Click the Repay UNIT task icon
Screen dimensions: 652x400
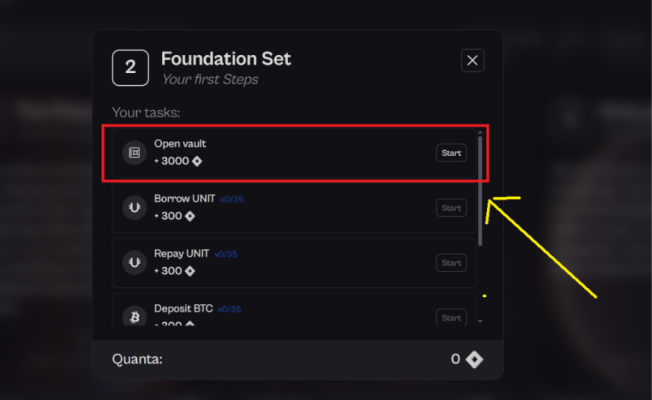(x=134, y=262)
